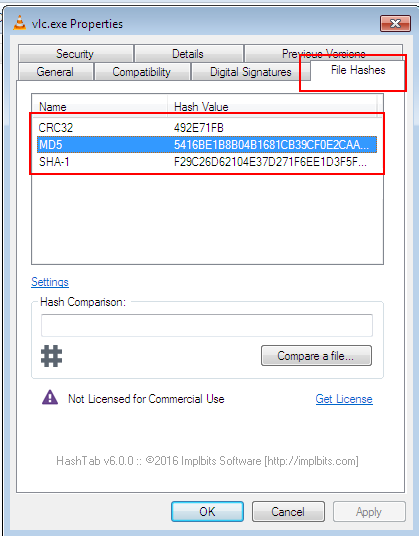The image size is (419, 536).
Task: Close the vlc.exe Properties dialog
Action: [x=395, y=24]
